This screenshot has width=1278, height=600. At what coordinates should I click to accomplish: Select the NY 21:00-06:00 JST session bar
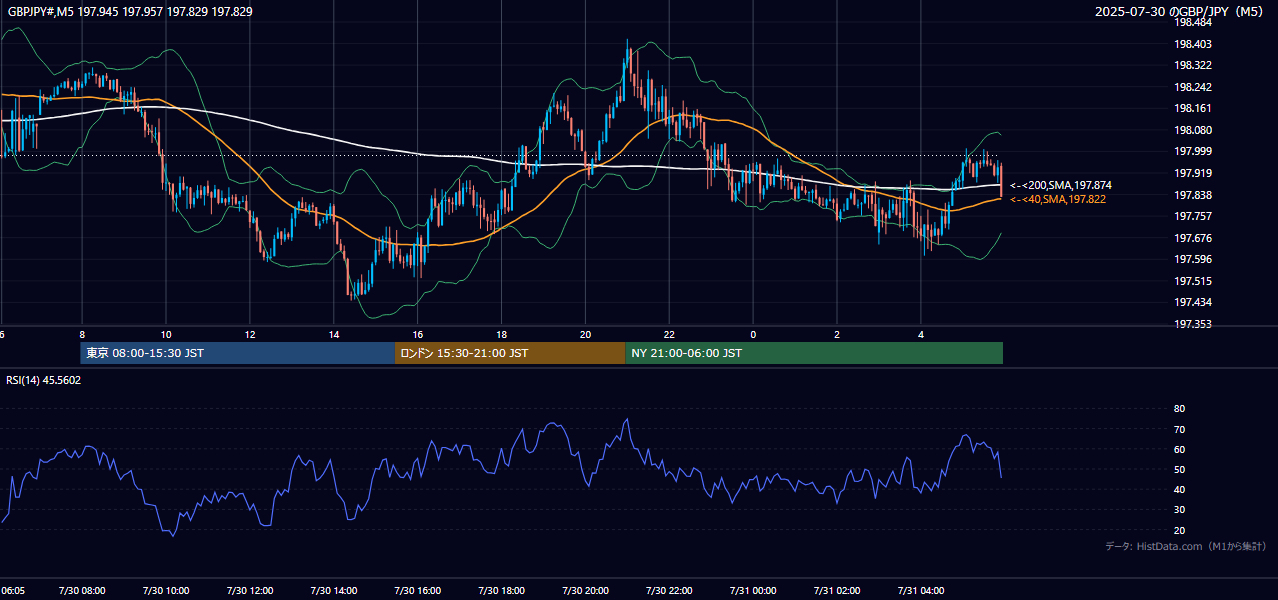coord(814,353)
